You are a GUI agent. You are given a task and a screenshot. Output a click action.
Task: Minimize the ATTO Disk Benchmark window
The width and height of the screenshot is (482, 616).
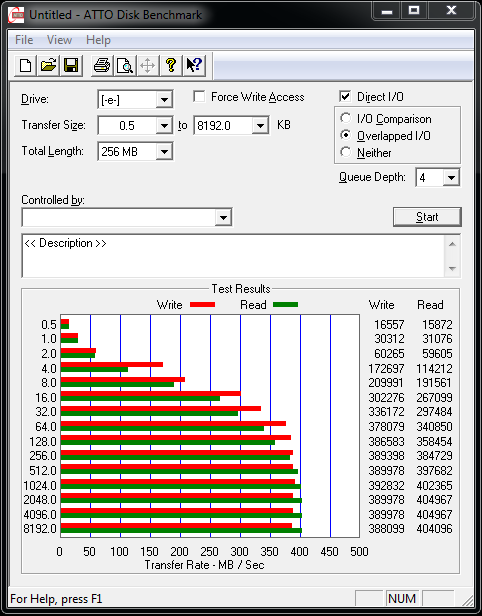coord(387,11)
